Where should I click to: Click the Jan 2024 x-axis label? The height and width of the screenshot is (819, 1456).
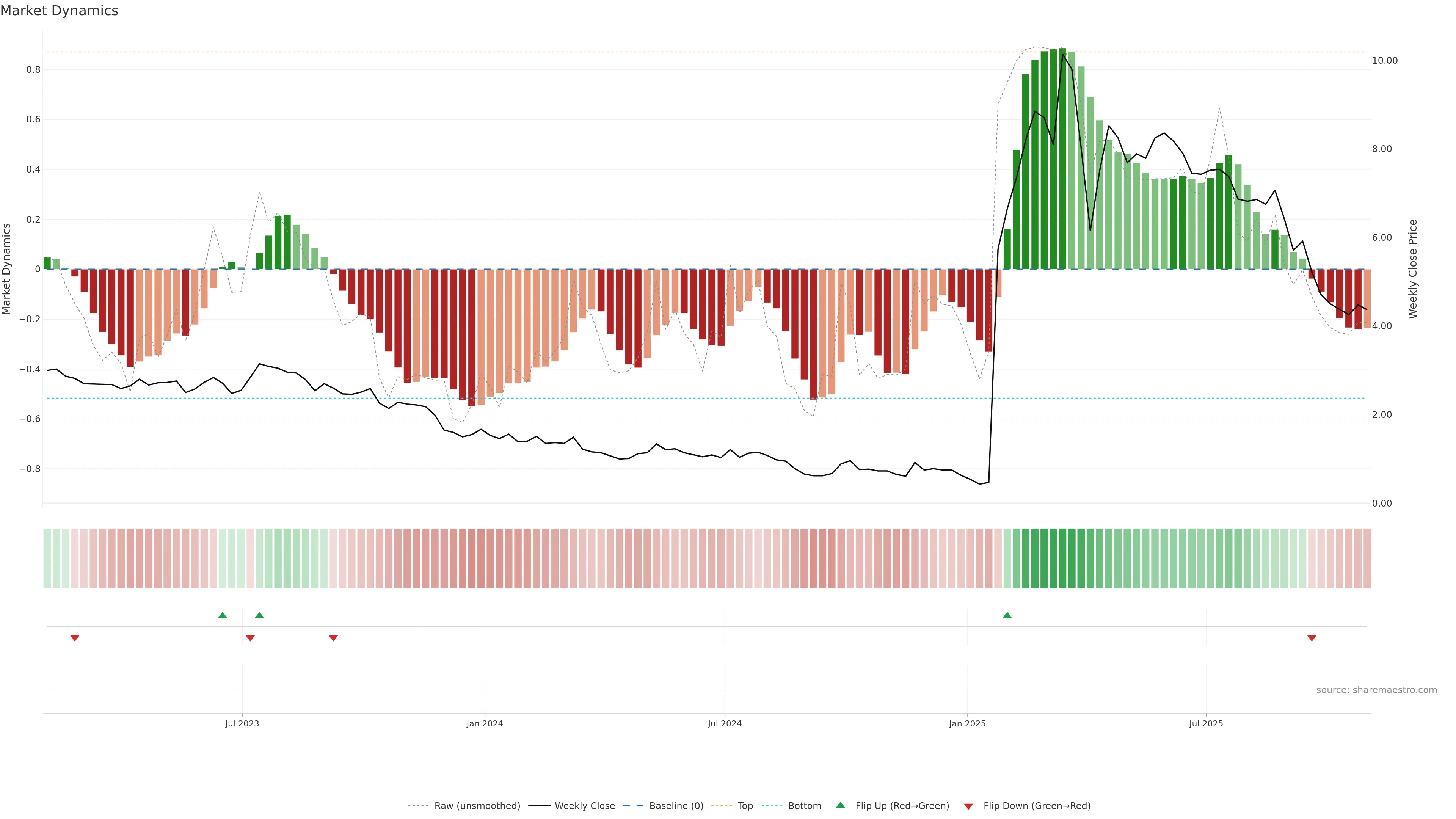pyautogui.click(x=485, y=723)
